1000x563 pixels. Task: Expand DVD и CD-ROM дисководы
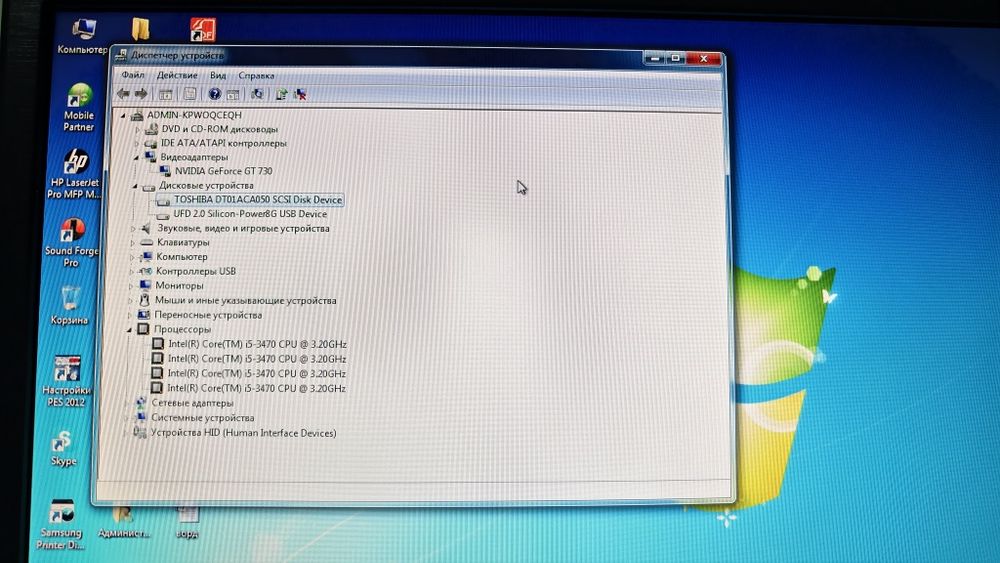point(137,129)
